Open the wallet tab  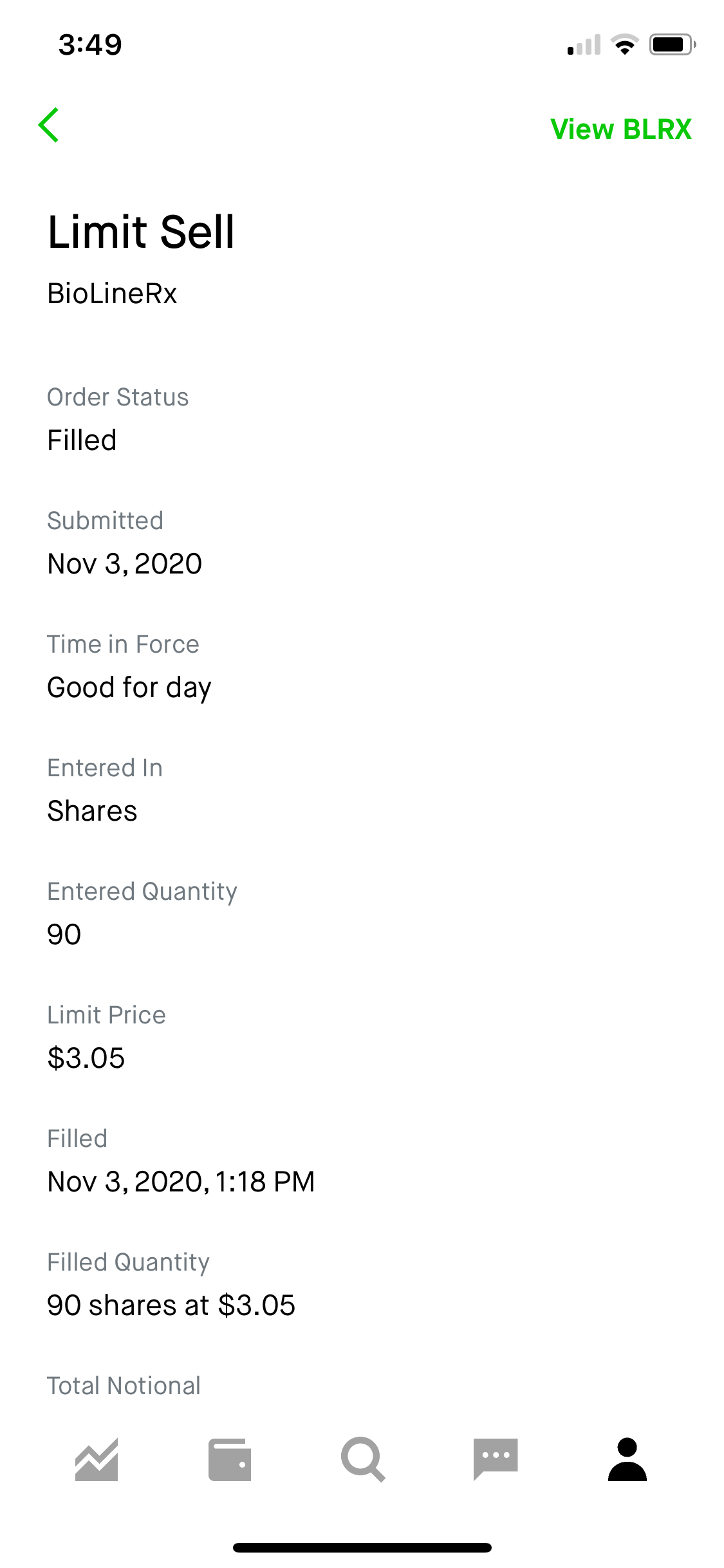(230, 1459)
